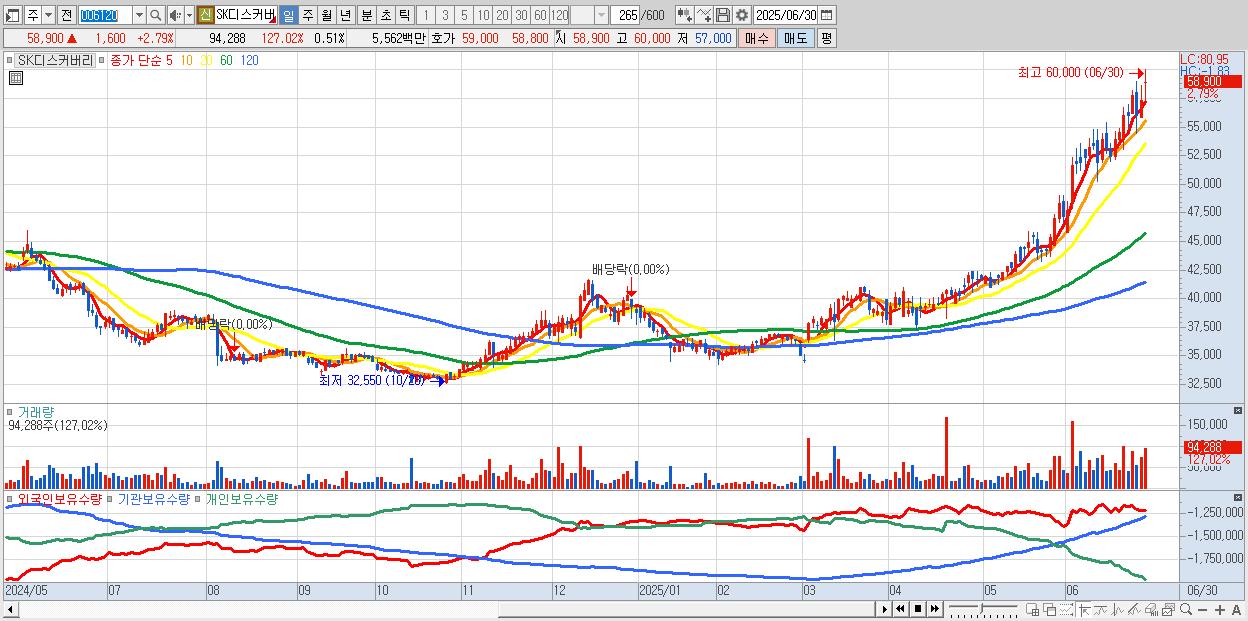Click the 주 market type button

click(33, 15)
